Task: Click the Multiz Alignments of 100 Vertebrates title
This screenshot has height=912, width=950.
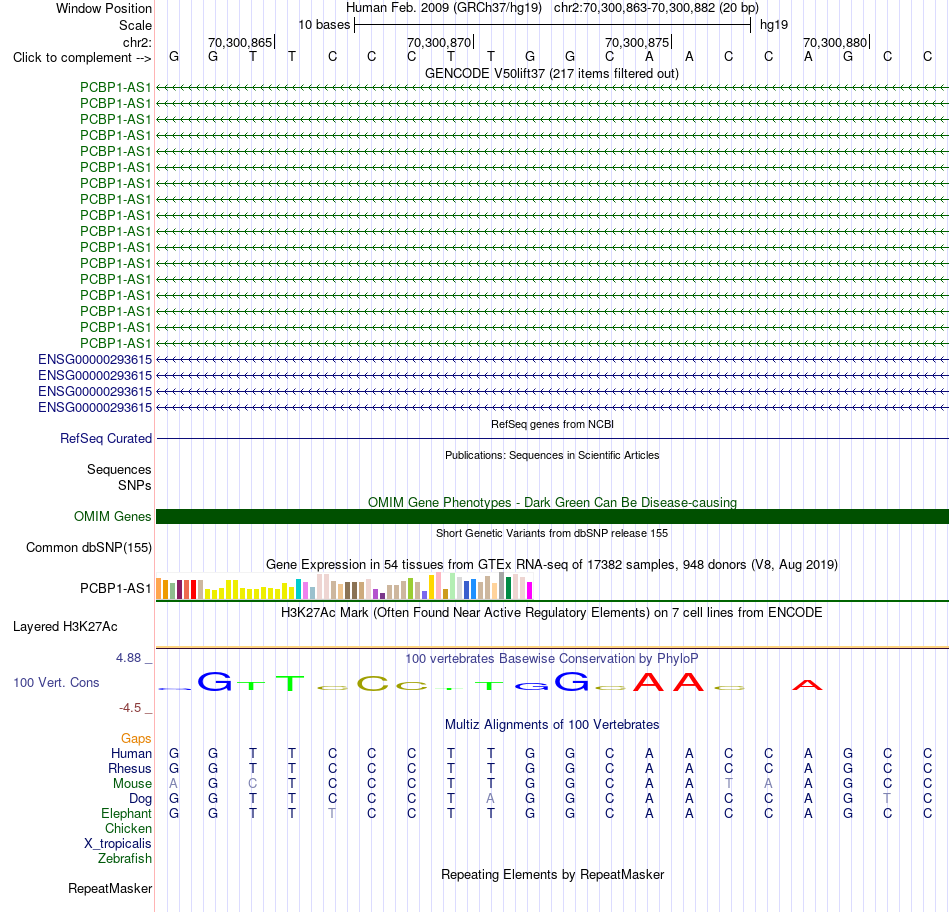Action: [552, 725]
